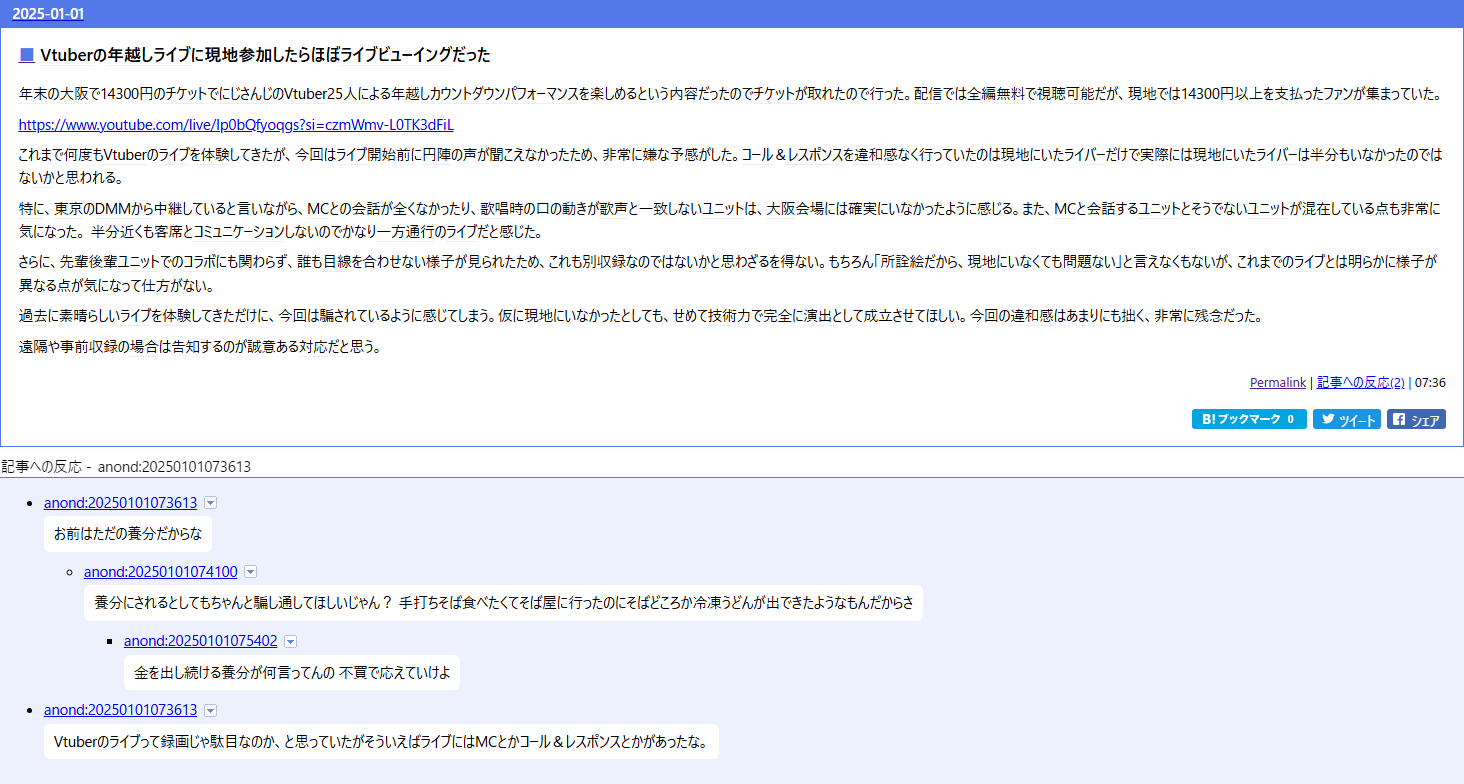
Task: Click the article title Vtuberの年越しライブ
Action: (265, 55)
